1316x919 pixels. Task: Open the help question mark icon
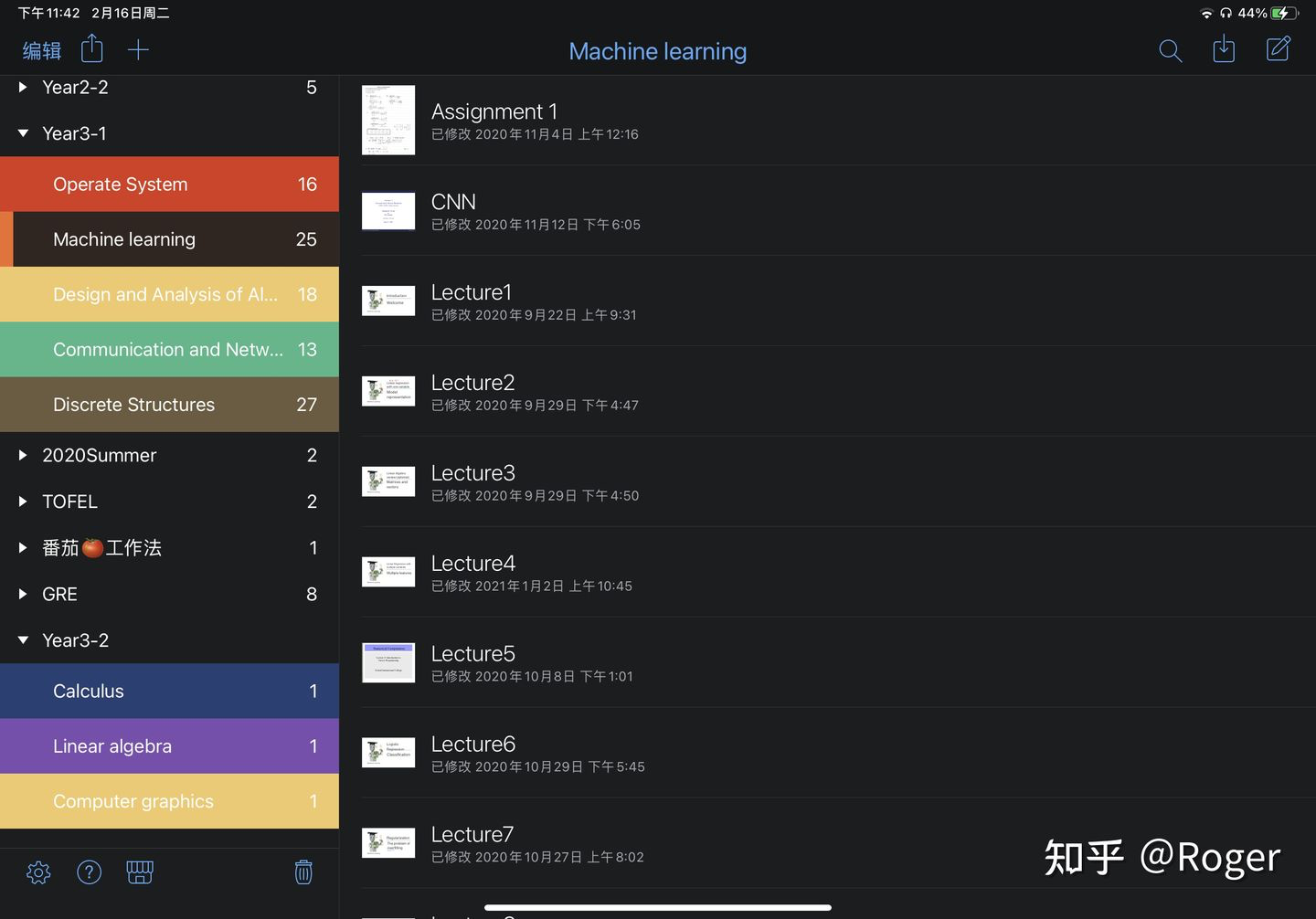point(89,872)
